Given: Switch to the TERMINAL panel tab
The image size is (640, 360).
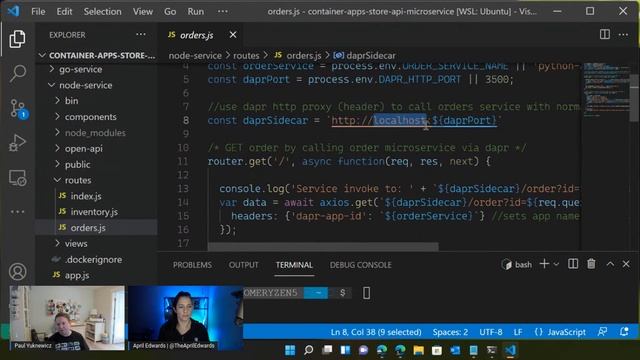Looking at the screenshot, I should tap(294, 265).
